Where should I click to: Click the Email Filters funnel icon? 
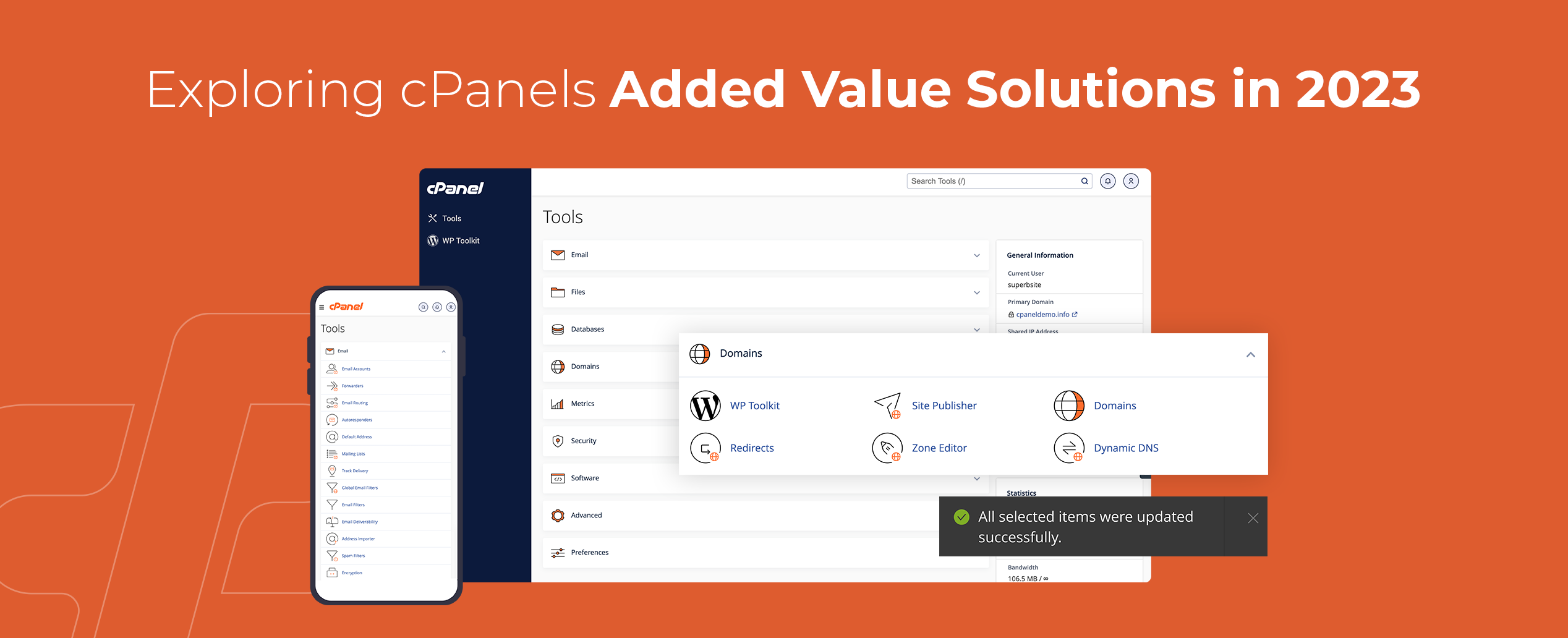332,504
